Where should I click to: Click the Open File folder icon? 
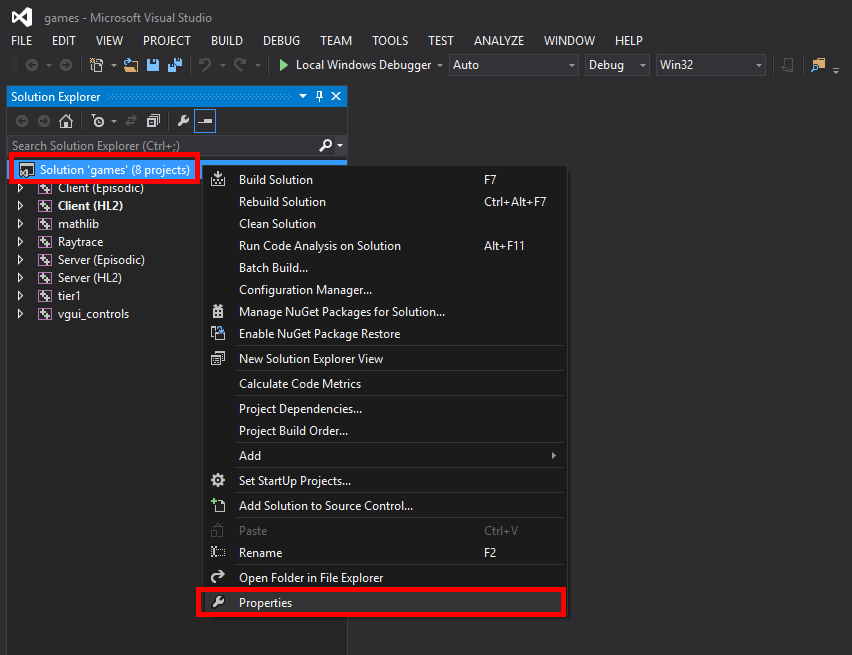pos(130,65)
